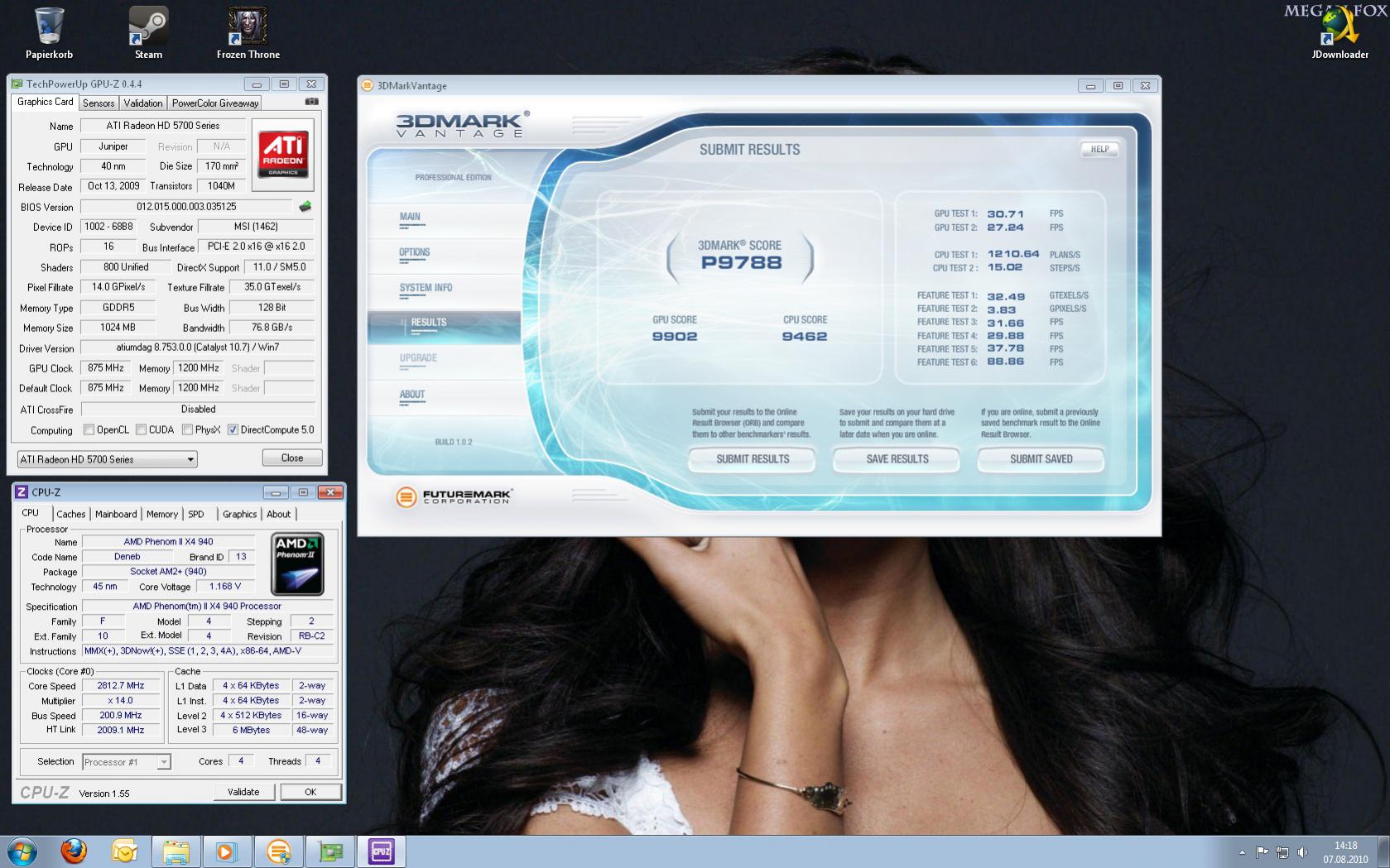
Task: Open the Frozen Throne desktop shortcut
Action: click(x=248, y=33)
